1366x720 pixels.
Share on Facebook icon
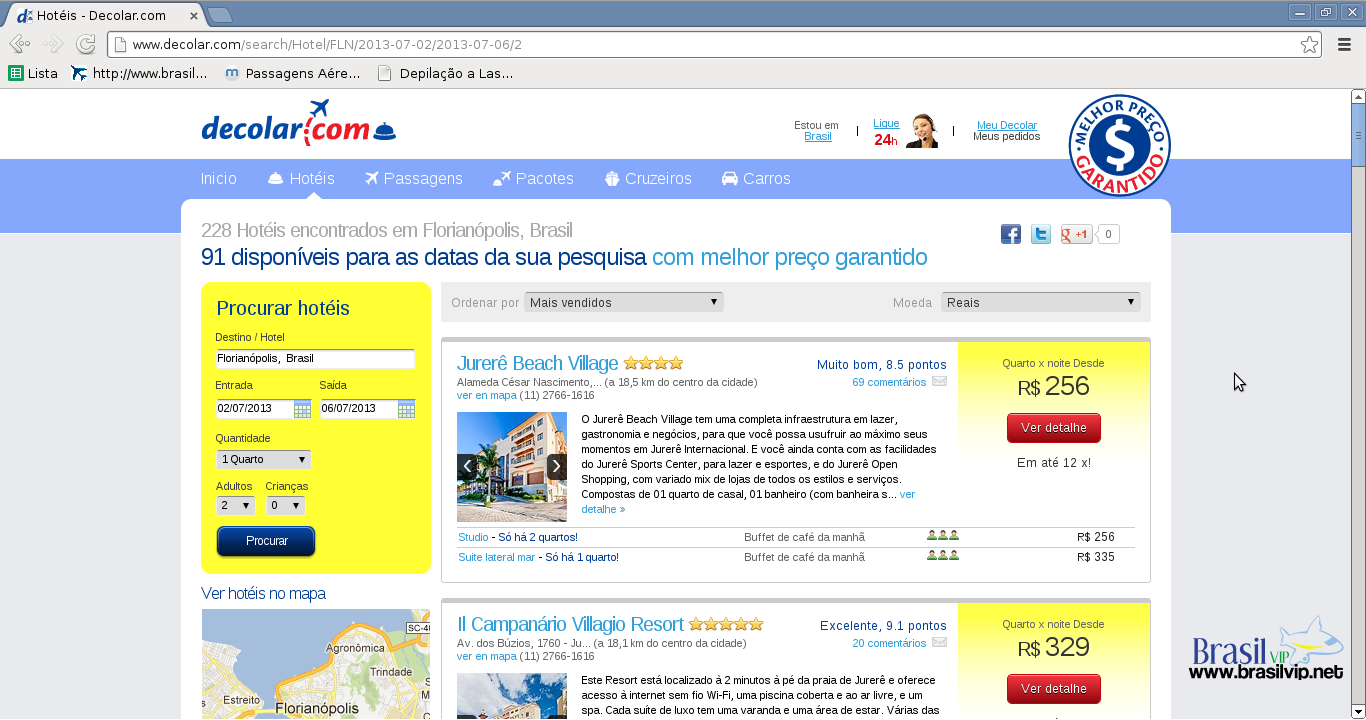(x=1011, y=234)
